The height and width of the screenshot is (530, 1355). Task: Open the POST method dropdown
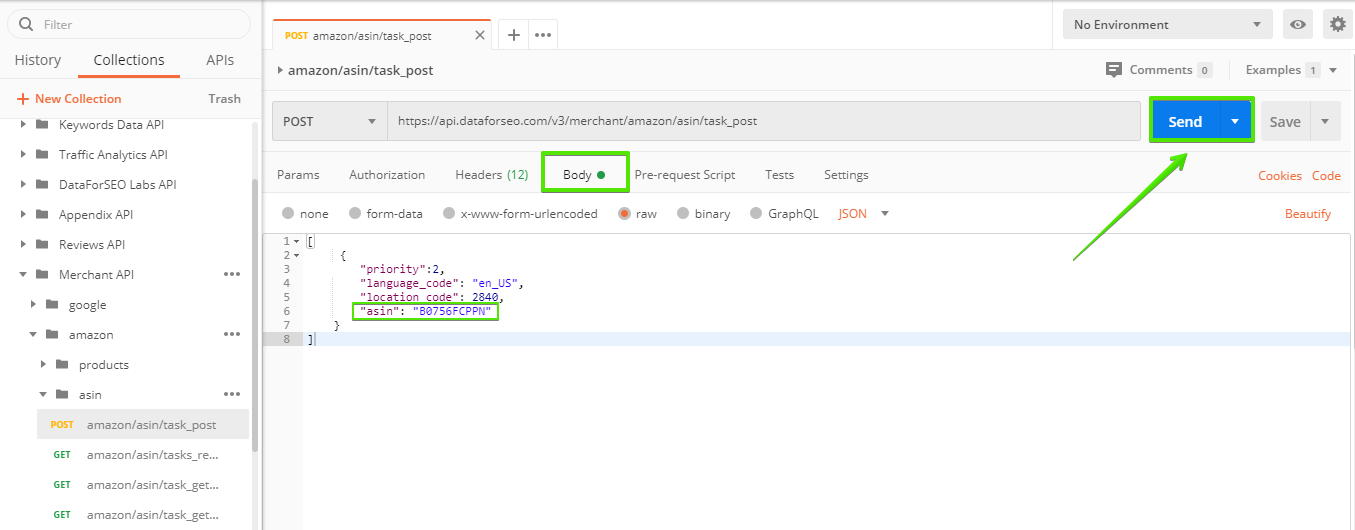(x=330, y=121)
